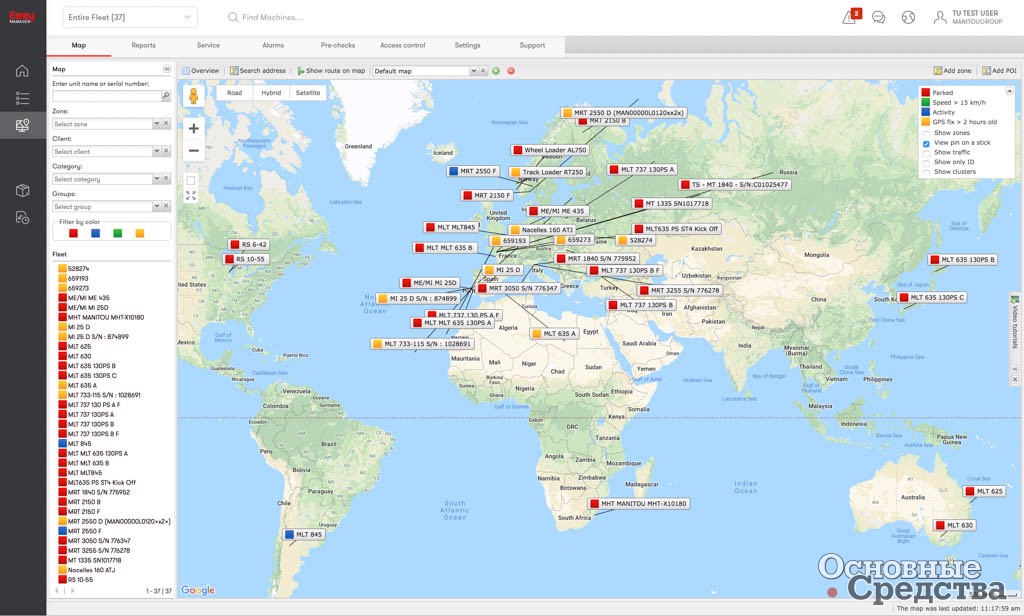Zoom in with the plus button

[x=193, y=128]
